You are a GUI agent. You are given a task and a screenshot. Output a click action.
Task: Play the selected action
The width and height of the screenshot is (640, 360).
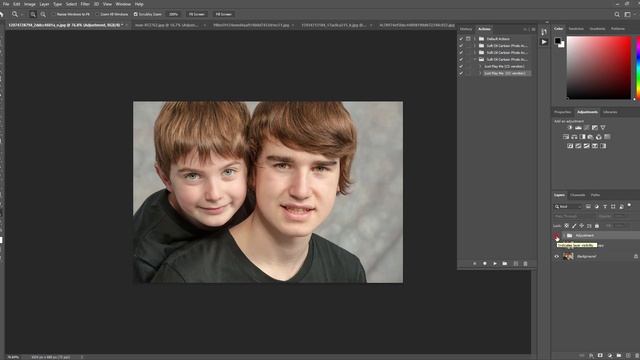tap(495, 264)
